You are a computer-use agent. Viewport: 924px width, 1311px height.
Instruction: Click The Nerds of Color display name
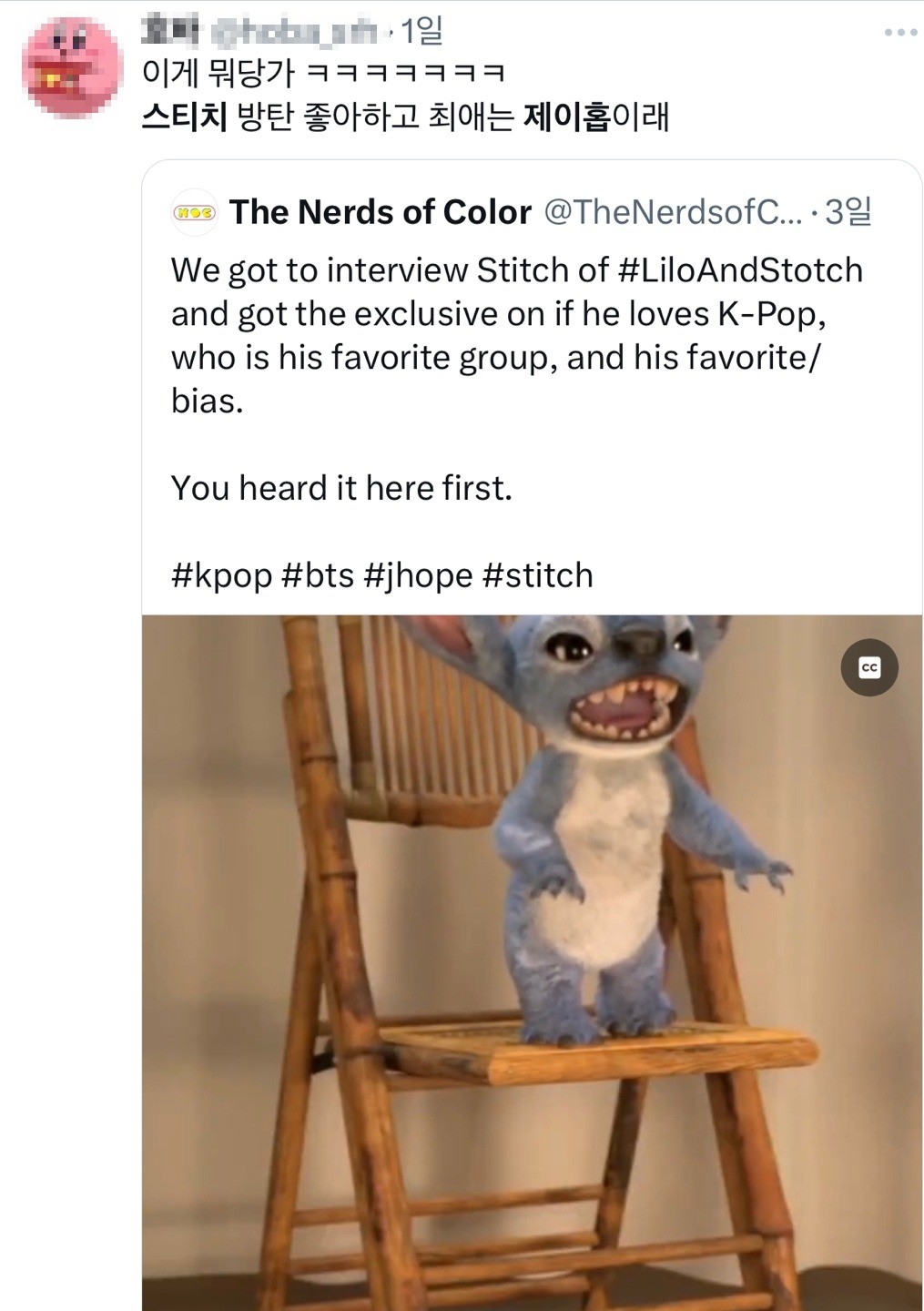380,212
